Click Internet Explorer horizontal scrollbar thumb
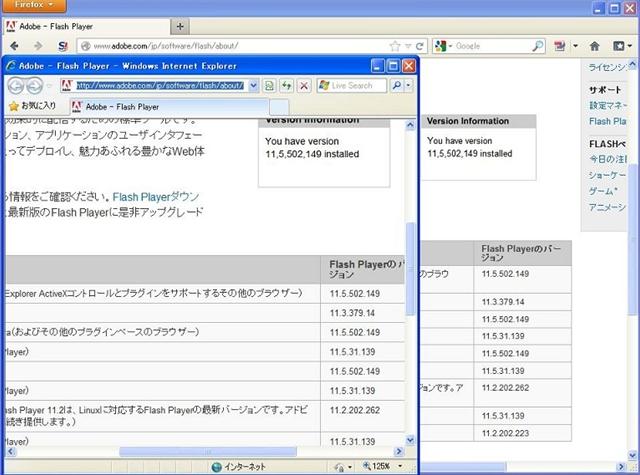The width and height of the screenshot is (640, 475). [208, 451]
